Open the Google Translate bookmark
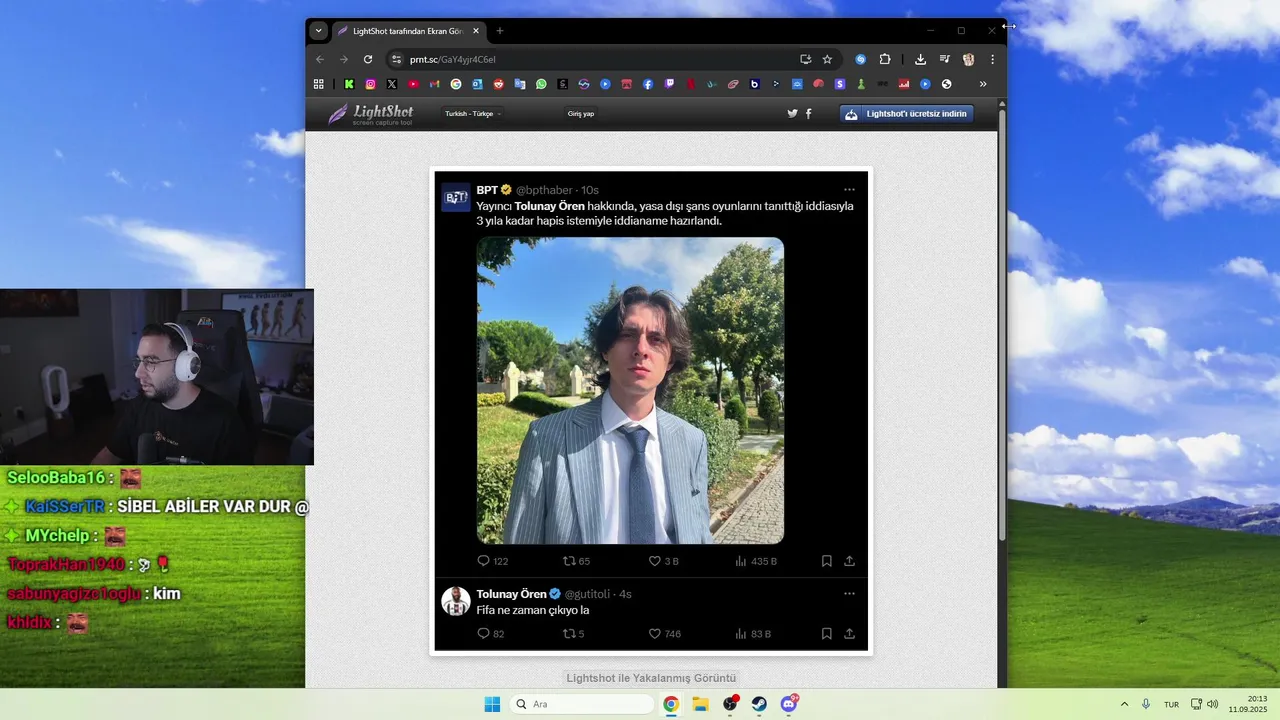The height and width of the screenshot is (720, 1280). (x=520, y=84)
